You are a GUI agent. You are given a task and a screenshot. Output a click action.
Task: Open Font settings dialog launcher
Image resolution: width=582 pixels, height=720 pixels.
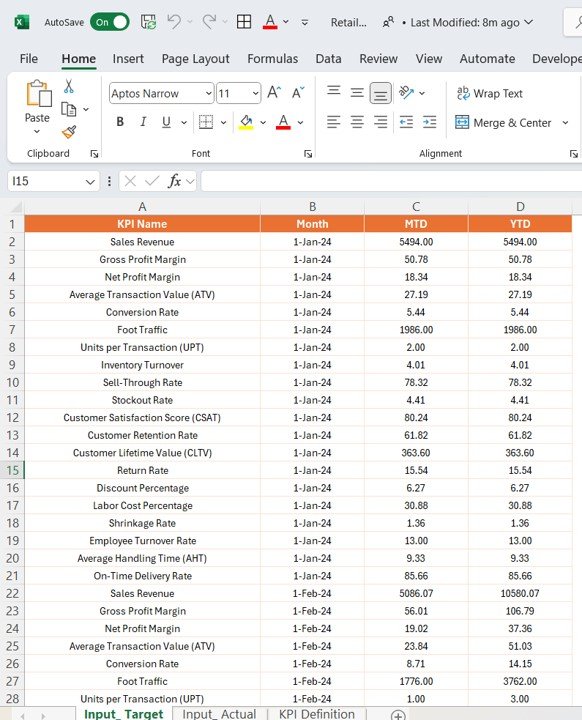[308, 154]
